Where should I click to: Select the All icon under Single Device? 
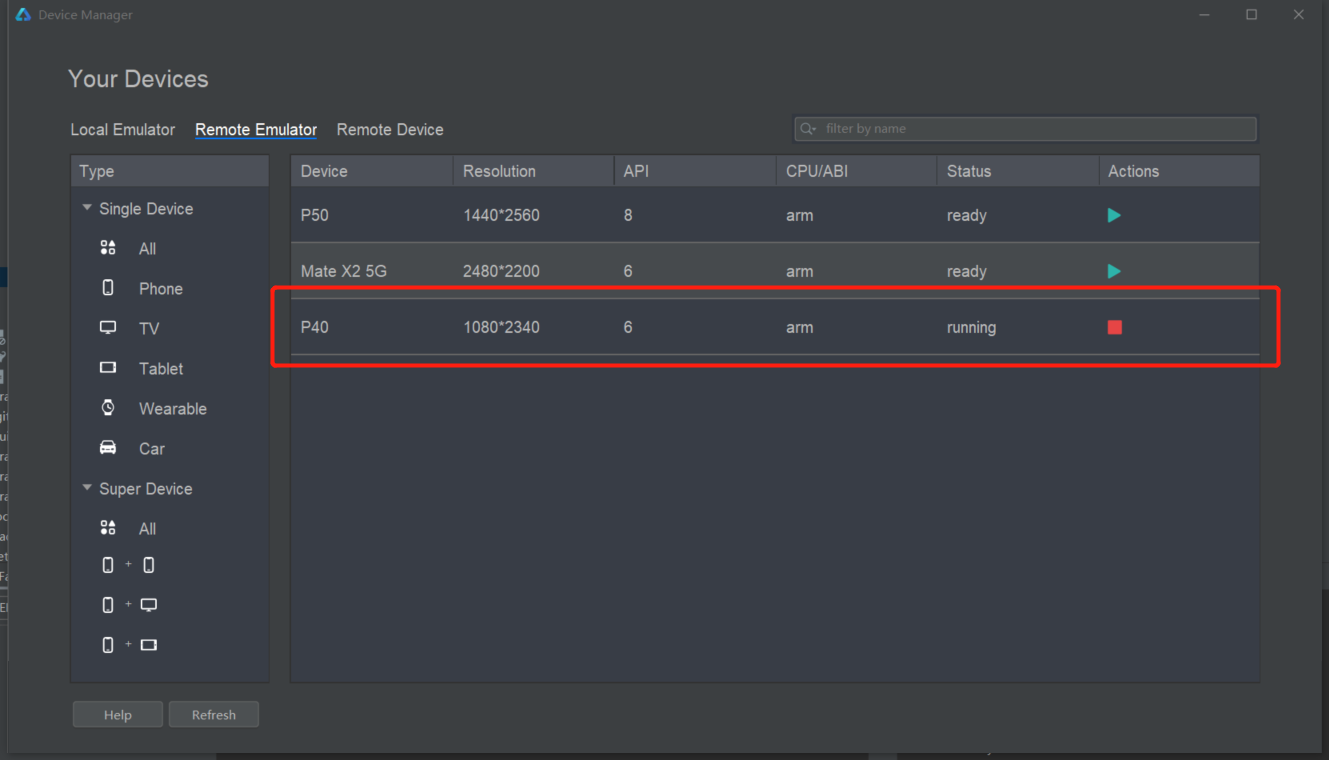[x=108, y=248]
